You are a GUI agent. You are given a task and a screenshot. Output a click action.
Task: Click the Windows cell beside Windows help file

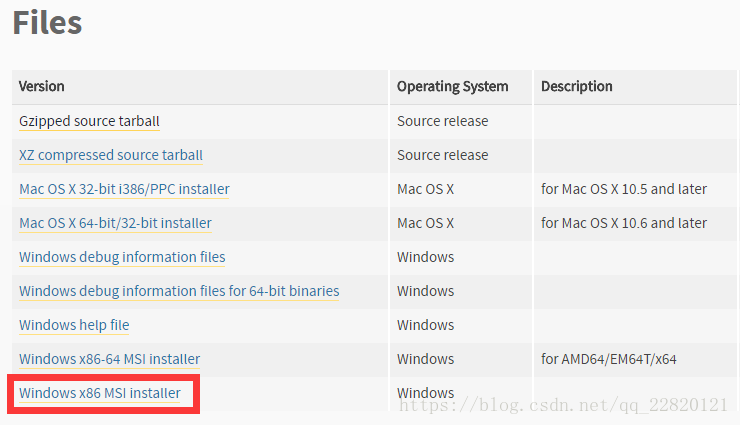coord(425,325)
